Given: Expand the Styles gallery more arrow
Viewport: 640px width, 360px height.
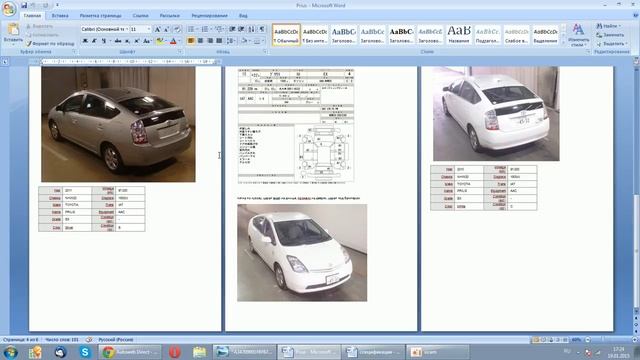Looking at the screenshot, I should coord(564,42).
